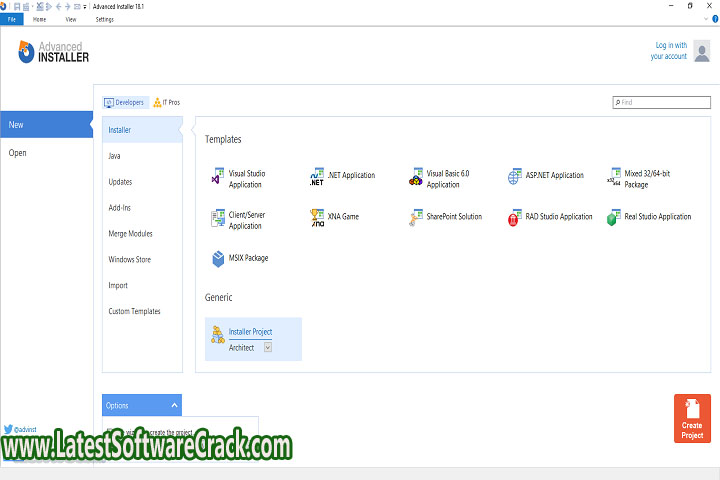Screen dimensions: 720x480
Task: Choose the .NET Application template icon
Action: 317,176
